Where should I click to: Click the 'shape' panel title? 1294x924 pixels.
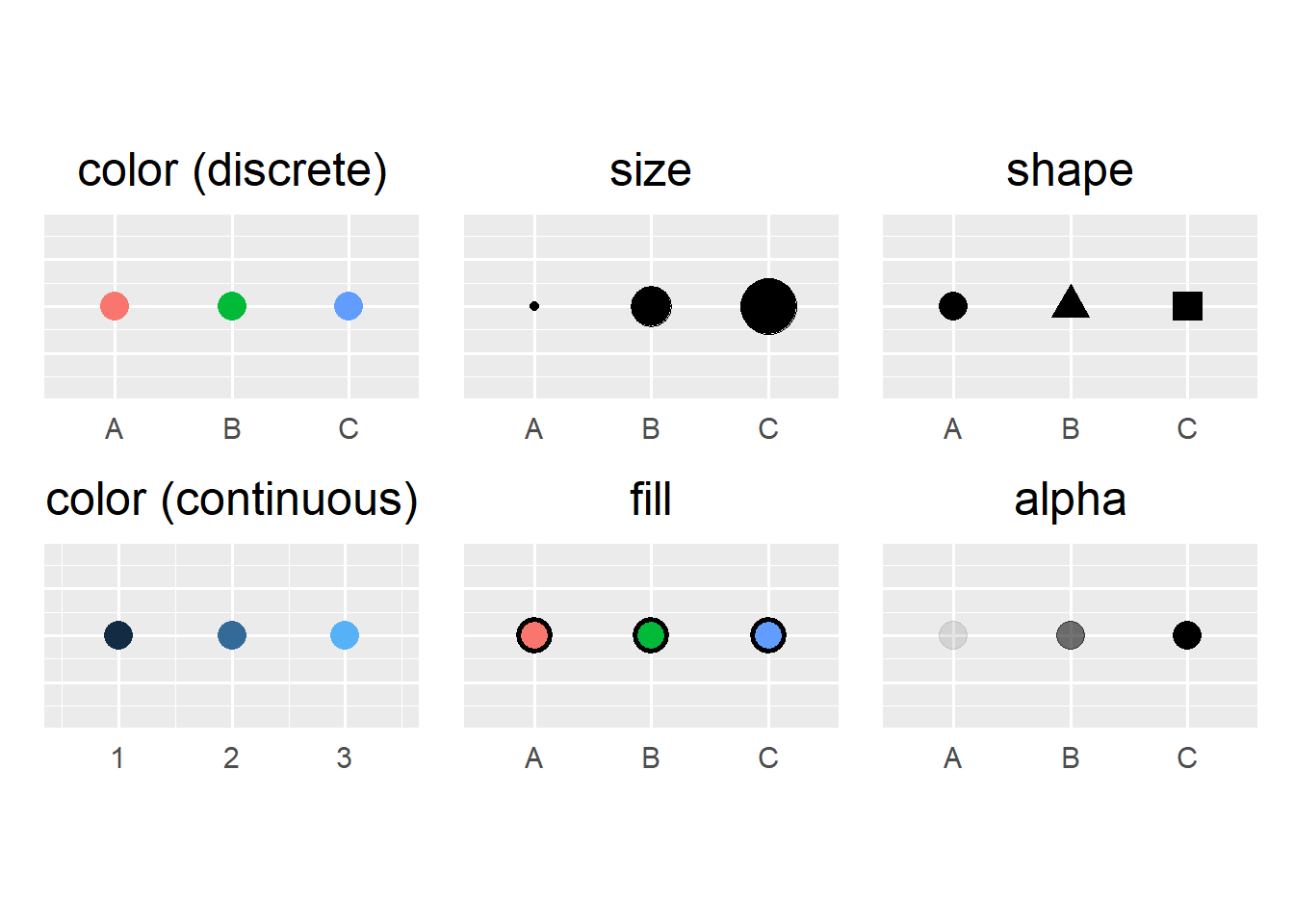pos(1070,171)
